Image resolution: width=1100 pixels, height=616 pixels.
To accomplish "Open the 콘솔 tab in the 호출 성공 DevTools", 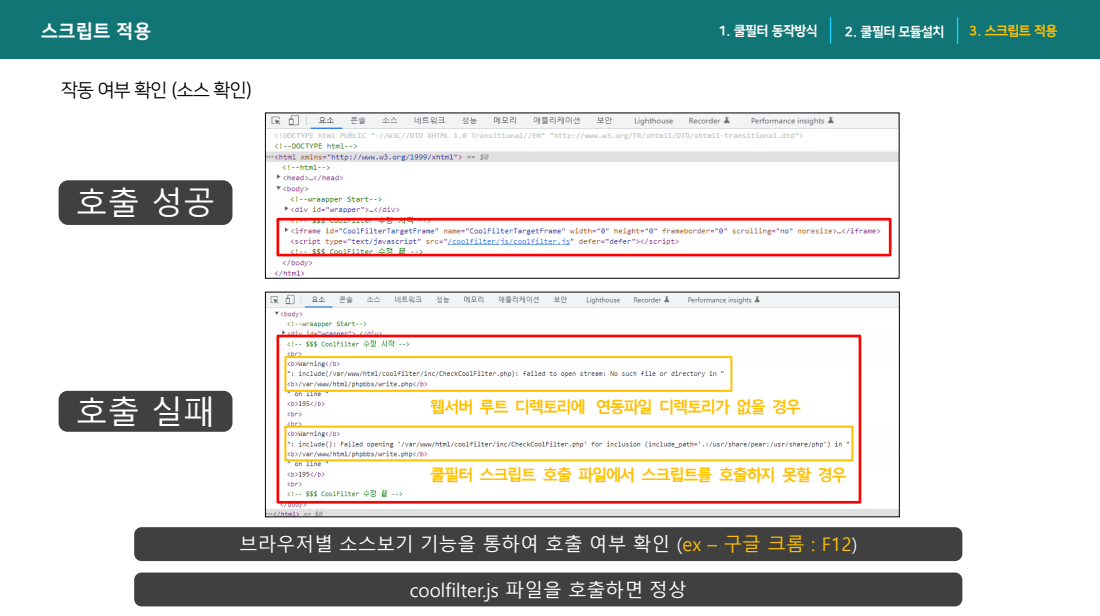I will click(x=358, y=121).
